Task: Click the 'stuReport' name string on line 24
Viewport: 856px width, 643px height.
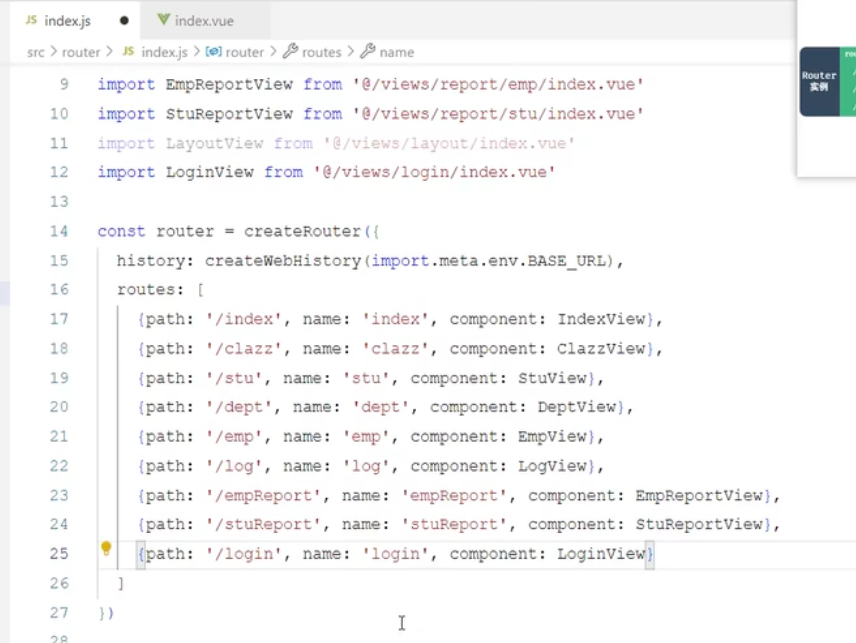Action: click(454, 525)
